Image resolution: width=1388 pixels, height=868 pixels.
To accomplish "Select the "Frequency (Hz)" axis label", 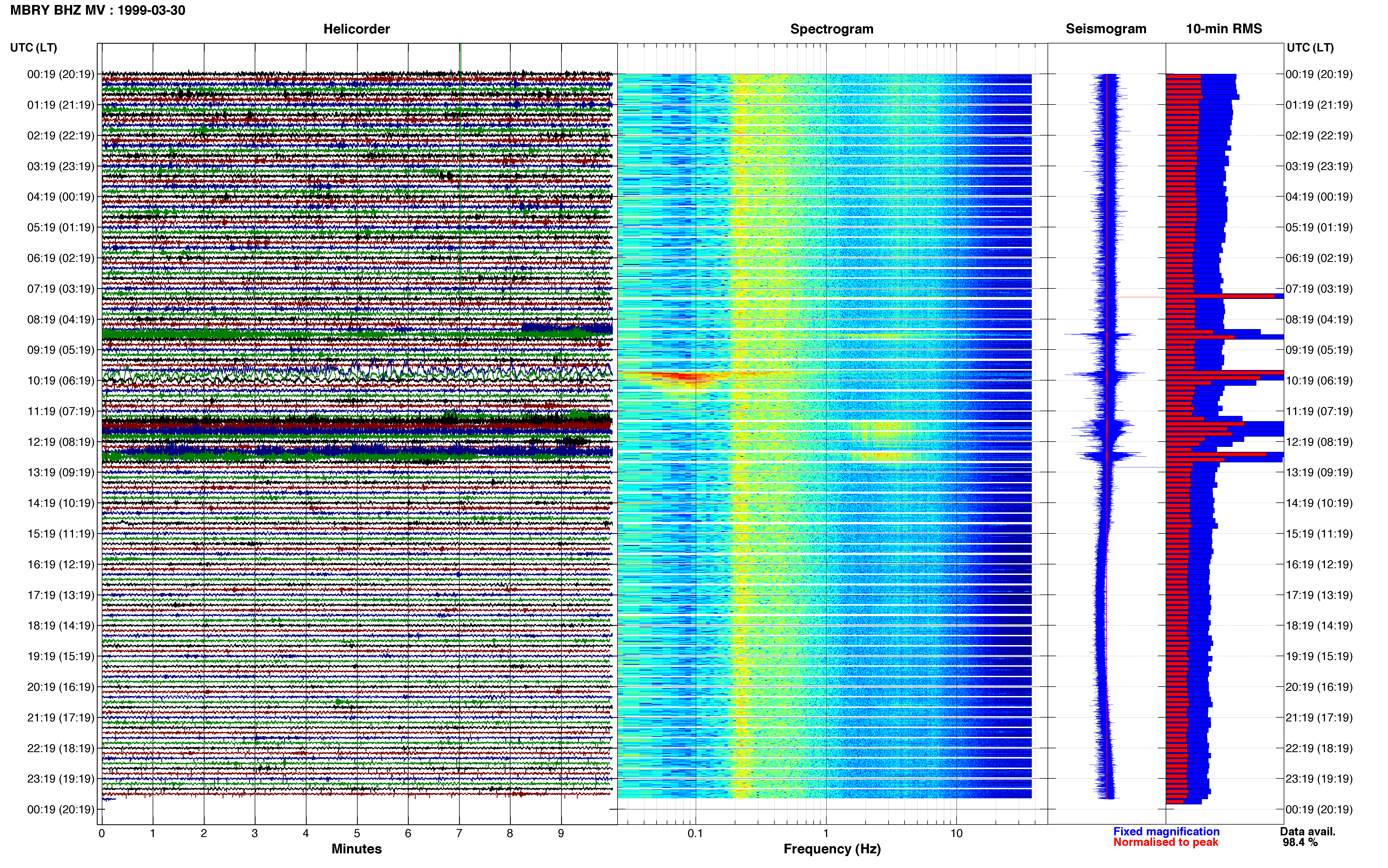I will (x=832, y=849).
